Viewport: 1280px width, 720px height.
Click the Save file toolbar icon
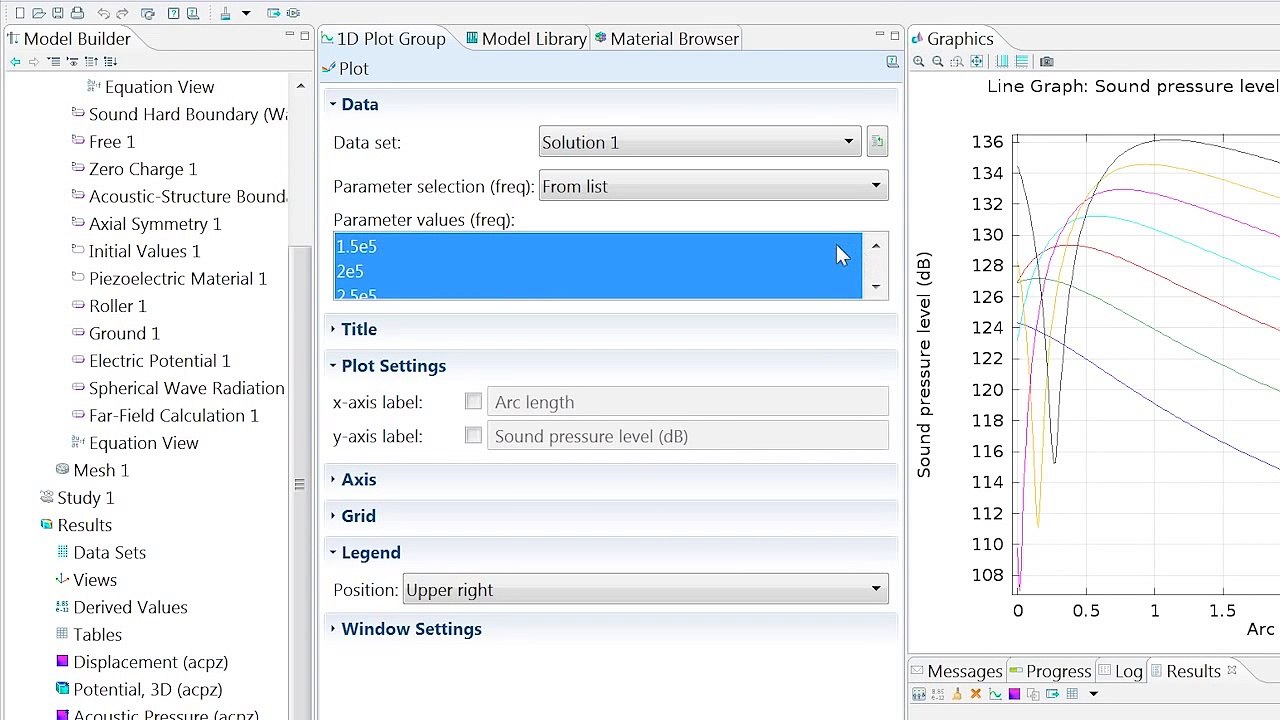58,13
